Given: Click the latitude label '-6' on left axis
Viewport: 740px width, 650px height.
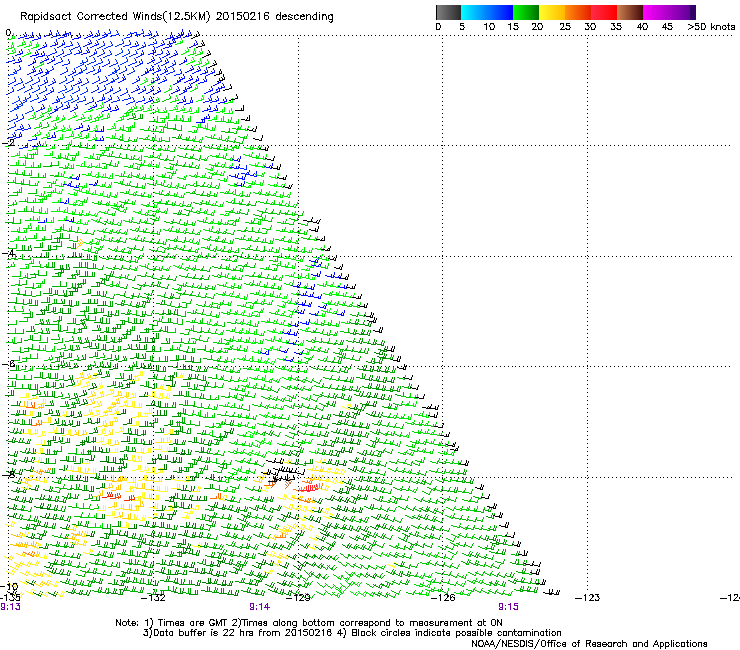Looking at the screenshot, I should click(x=8, y=364).
